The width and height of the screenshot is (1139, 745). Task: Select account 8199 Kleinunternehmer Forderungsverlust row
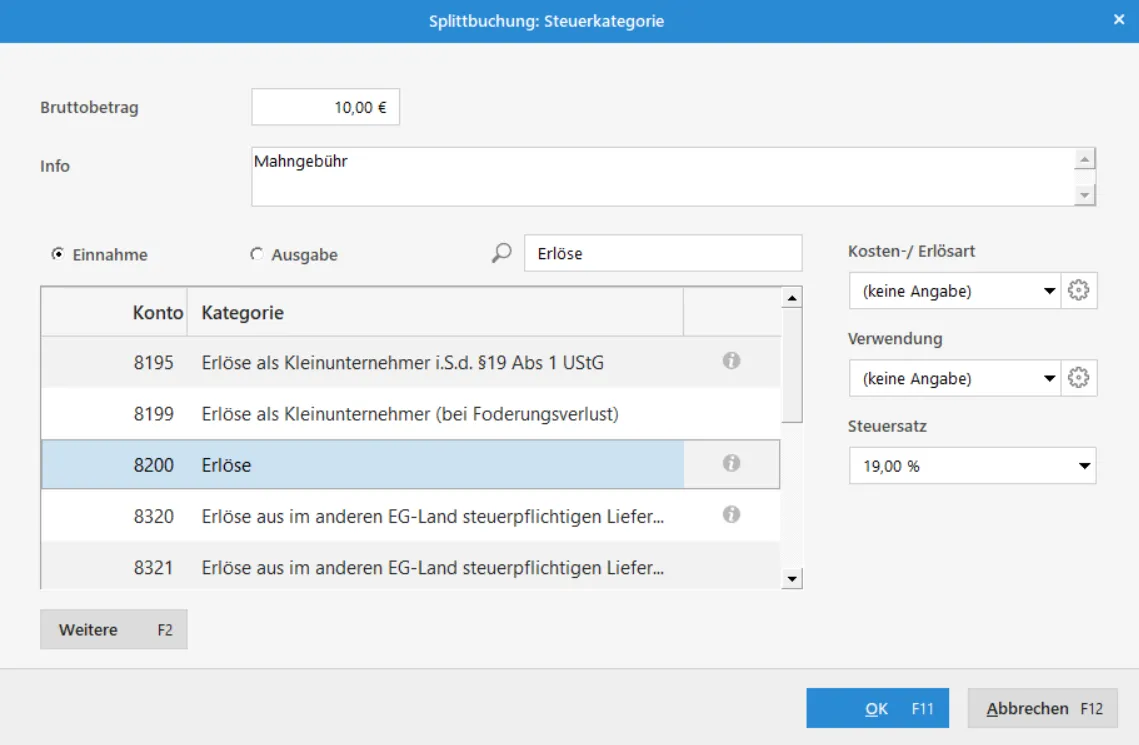pyautogui.click(x=410, y=413)
